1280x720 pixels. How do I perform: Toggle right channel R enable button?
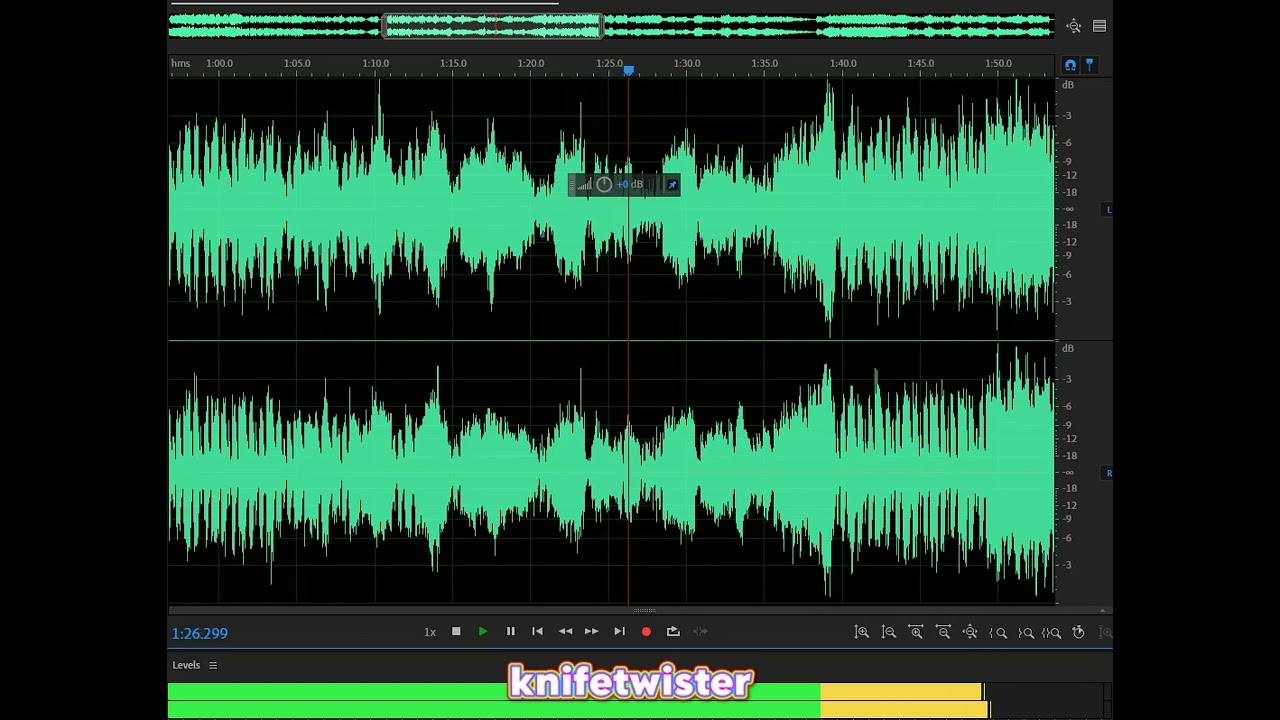(1108, 473)
